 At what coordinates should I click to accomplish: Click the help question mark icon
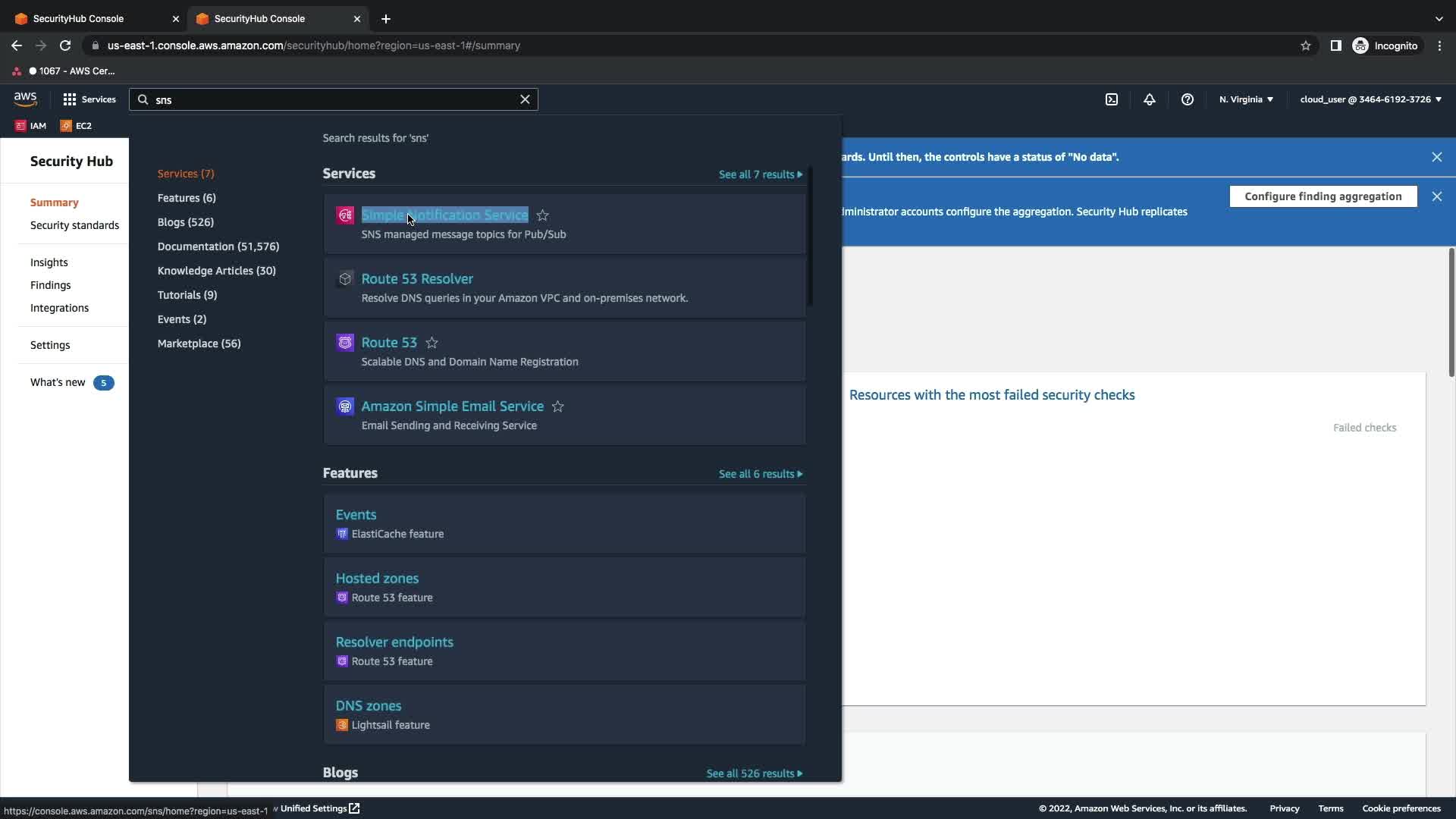pyautogui.click(x=1187, y=99)
